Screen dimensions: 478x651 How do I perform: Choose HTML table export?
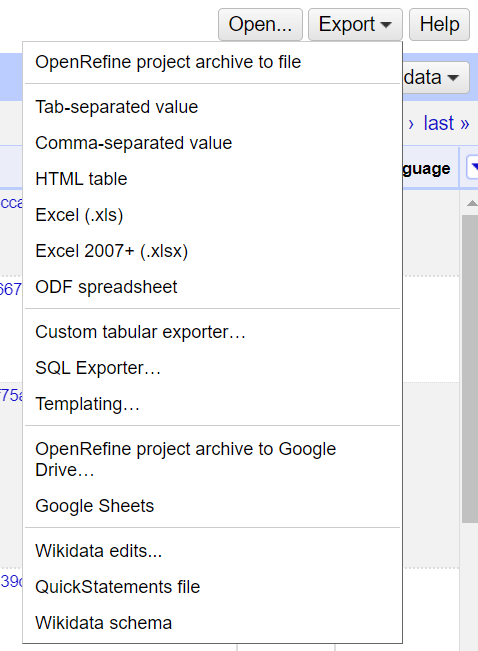click(212, 179)
